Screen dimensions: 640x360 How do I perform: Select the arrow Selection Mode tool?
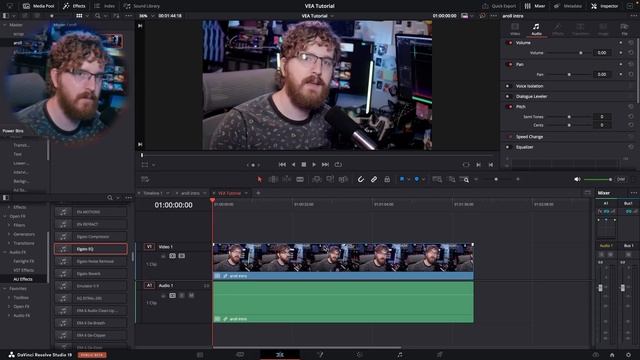(260, 179)
